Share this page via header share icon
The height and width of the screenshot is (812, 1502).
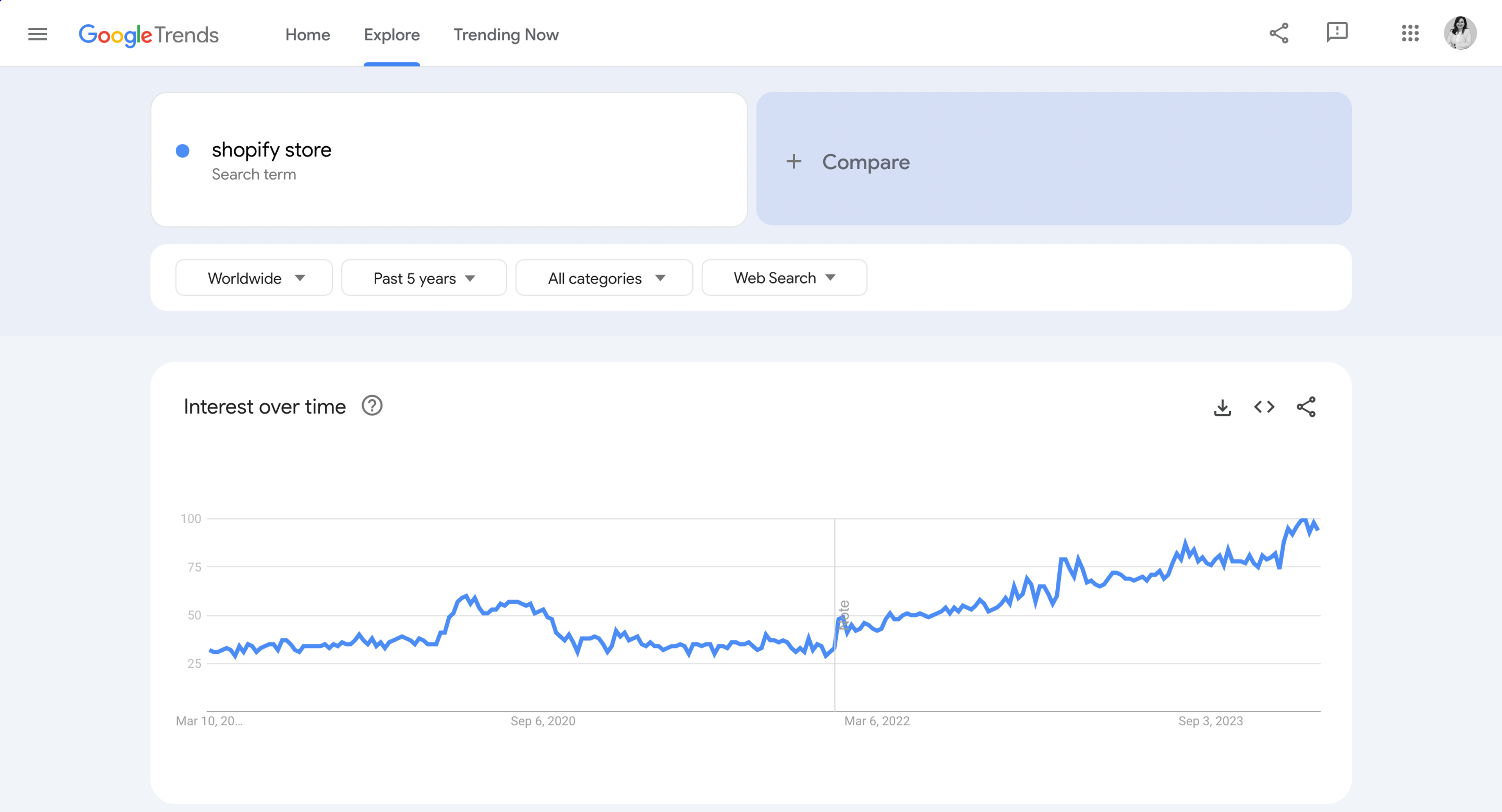(1279, 33)
